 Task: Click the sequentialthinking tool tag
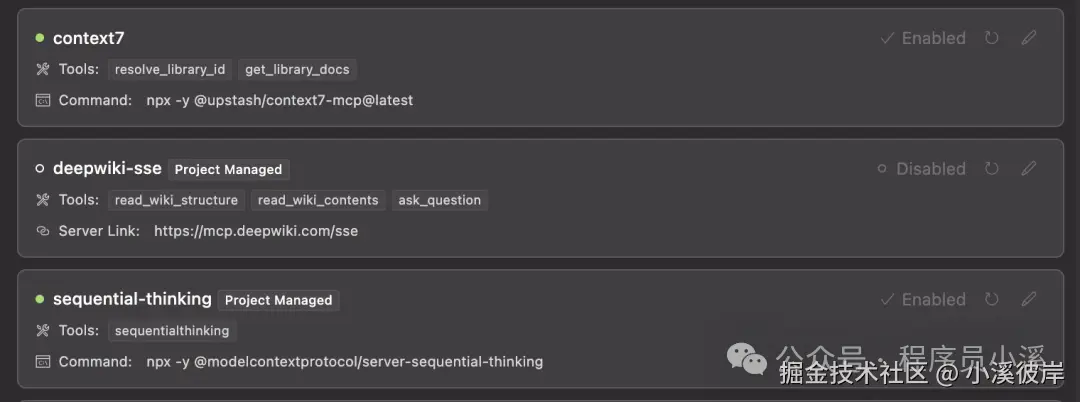coord(172,330)
